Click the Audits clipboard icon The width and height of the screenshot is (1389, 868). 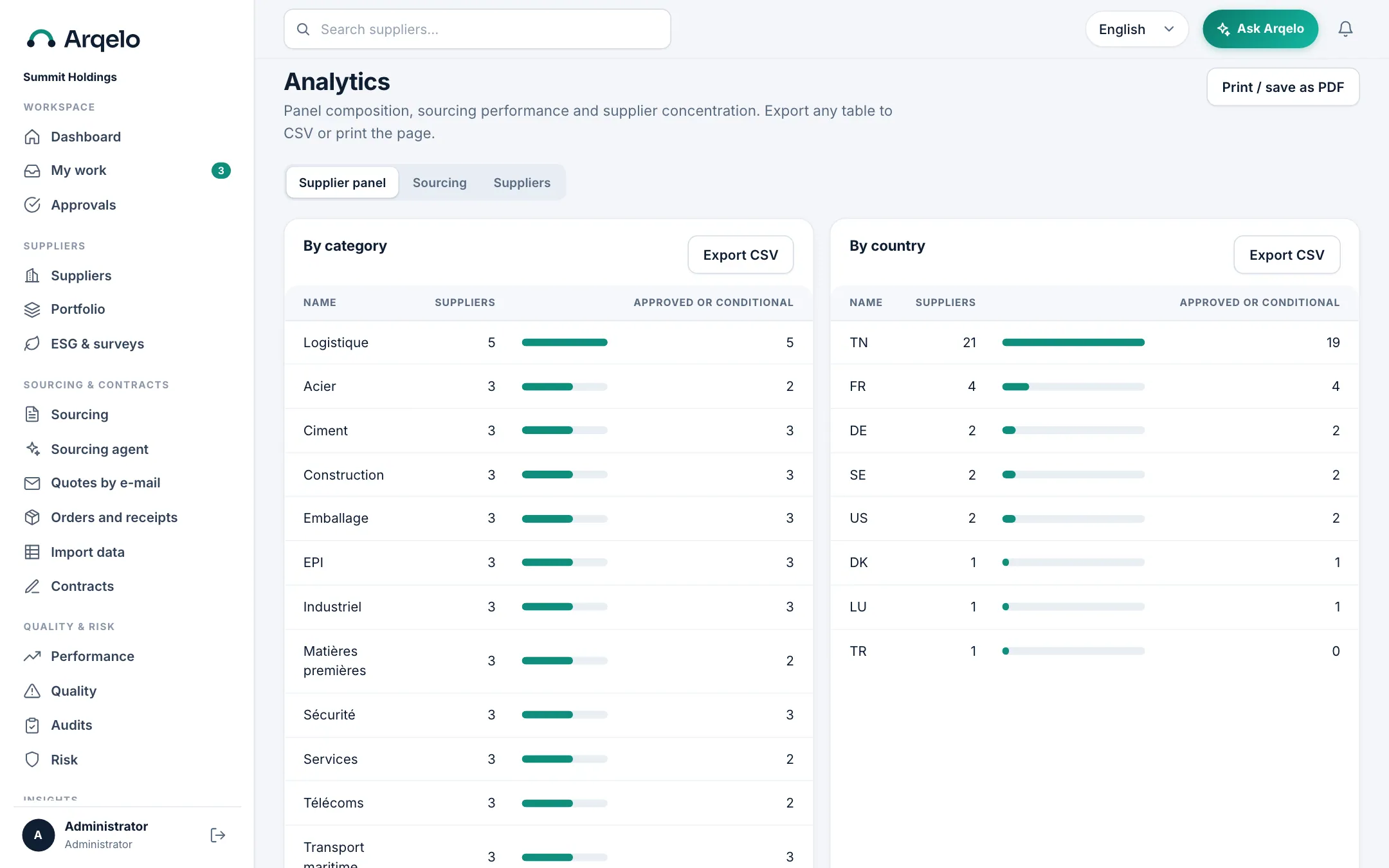(32, 725)
